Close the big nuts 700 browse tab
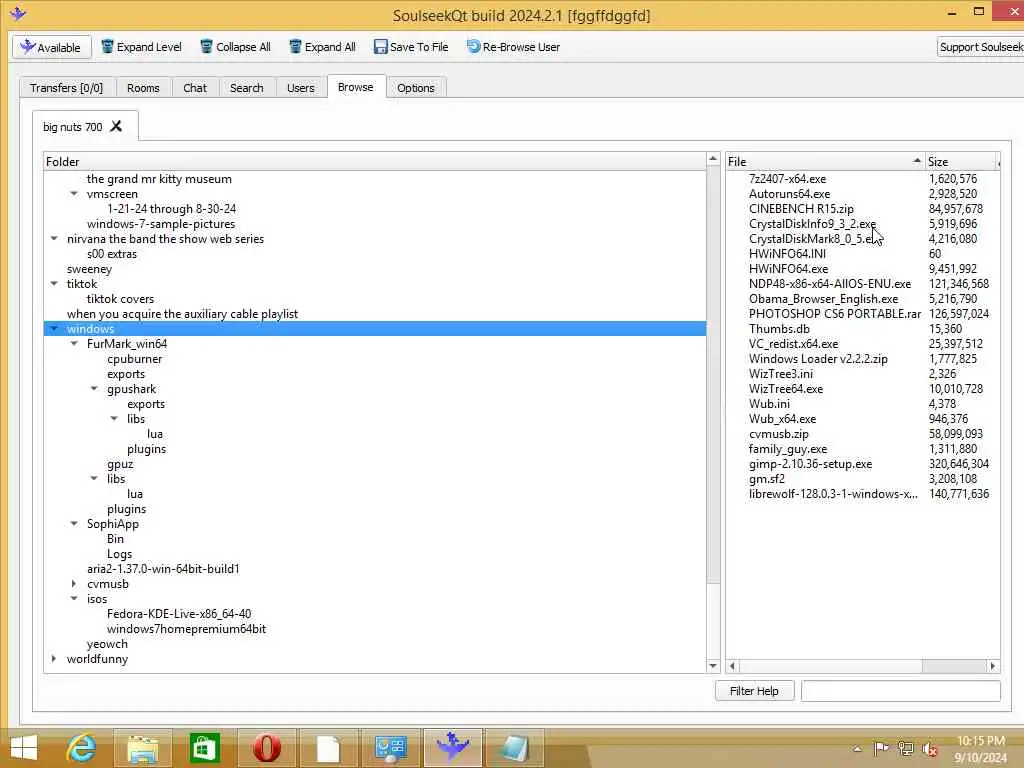1024x768 pixels. [116, 126]
